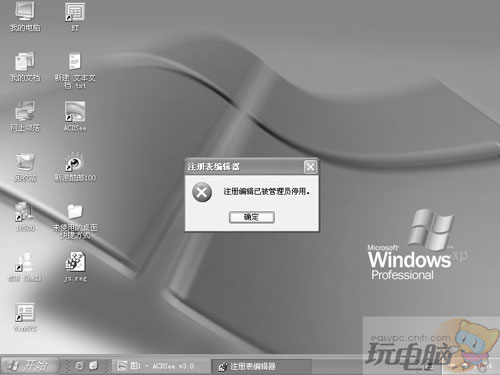The width and height of the screenshot is (500, 375).
Task: Select the shortcut icon below 回收站
Action: click(x=25, y=217)
